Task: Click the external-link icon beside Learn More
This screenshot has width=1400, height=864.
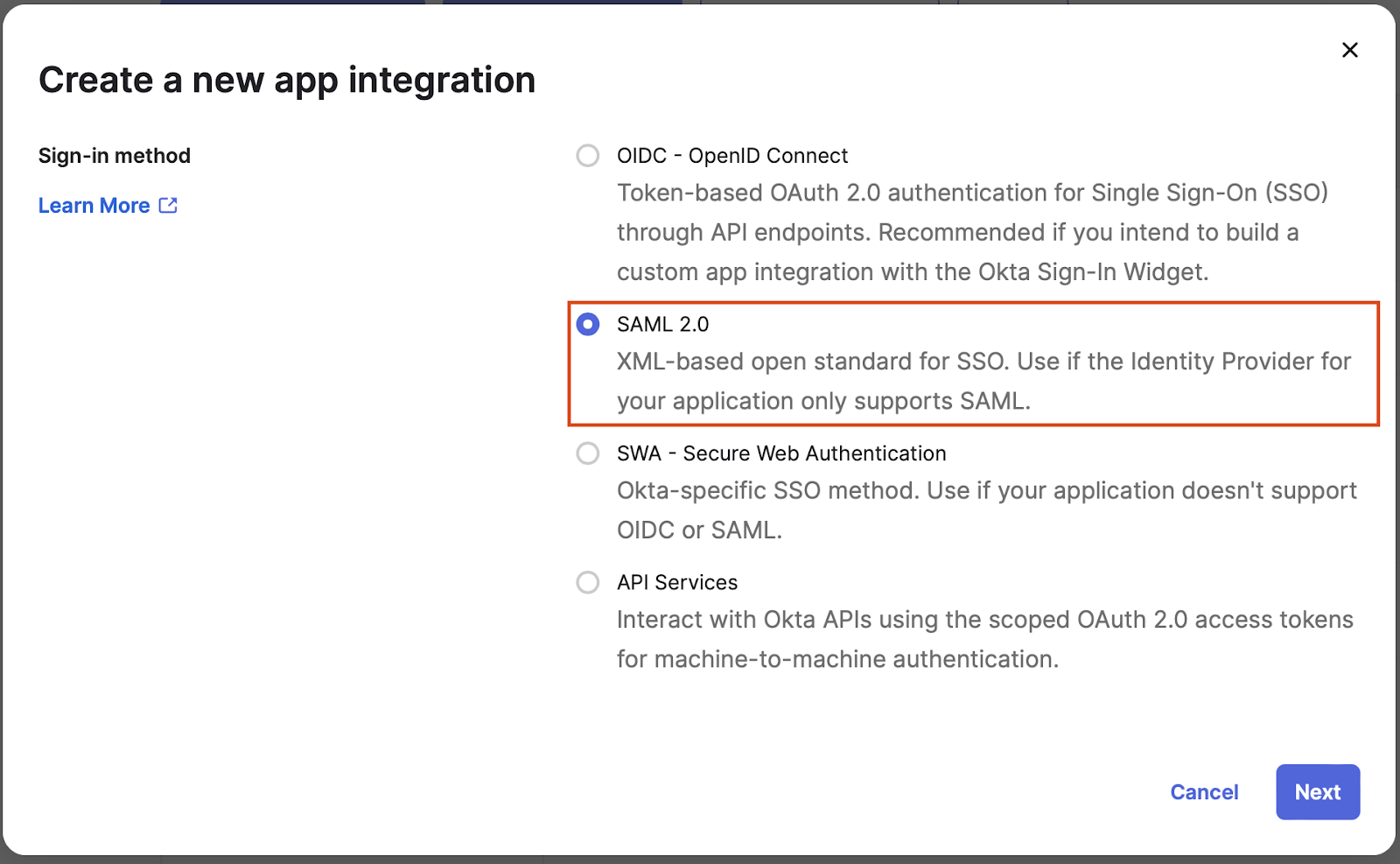Action: tap(168, 205)
